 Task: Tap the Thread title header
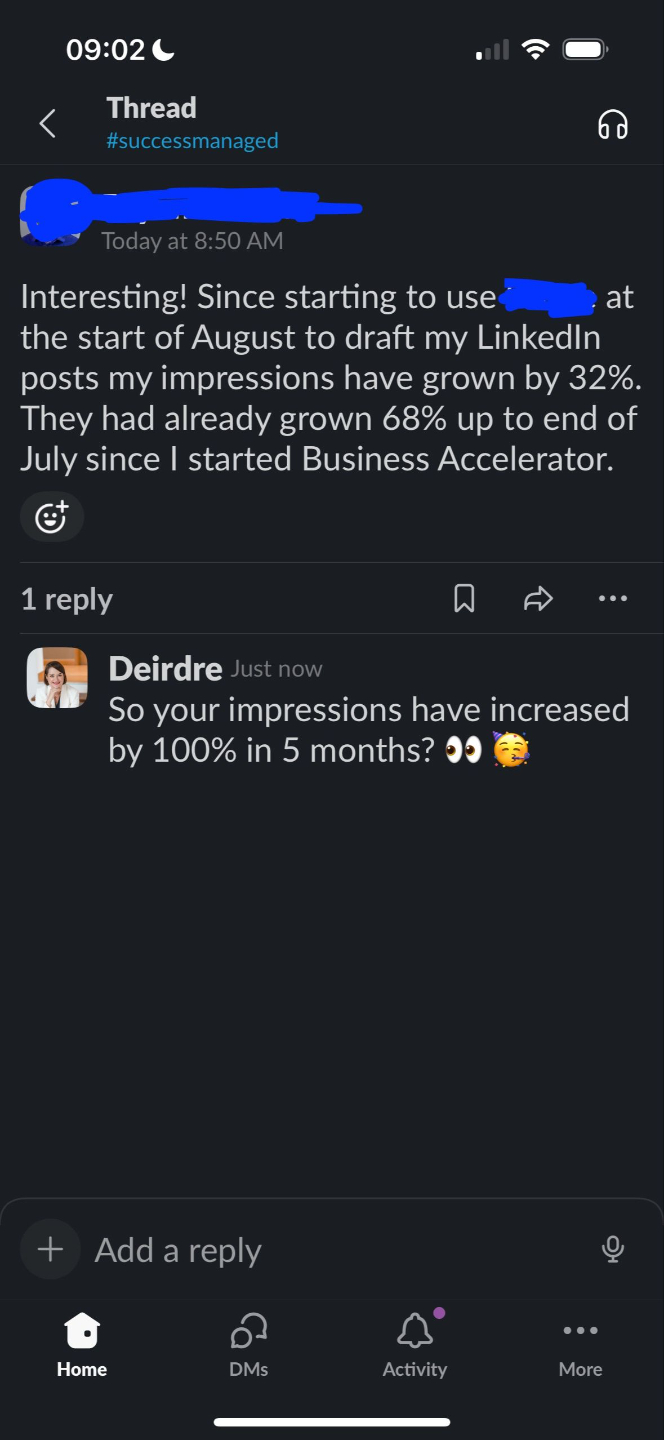coord(152,108)
